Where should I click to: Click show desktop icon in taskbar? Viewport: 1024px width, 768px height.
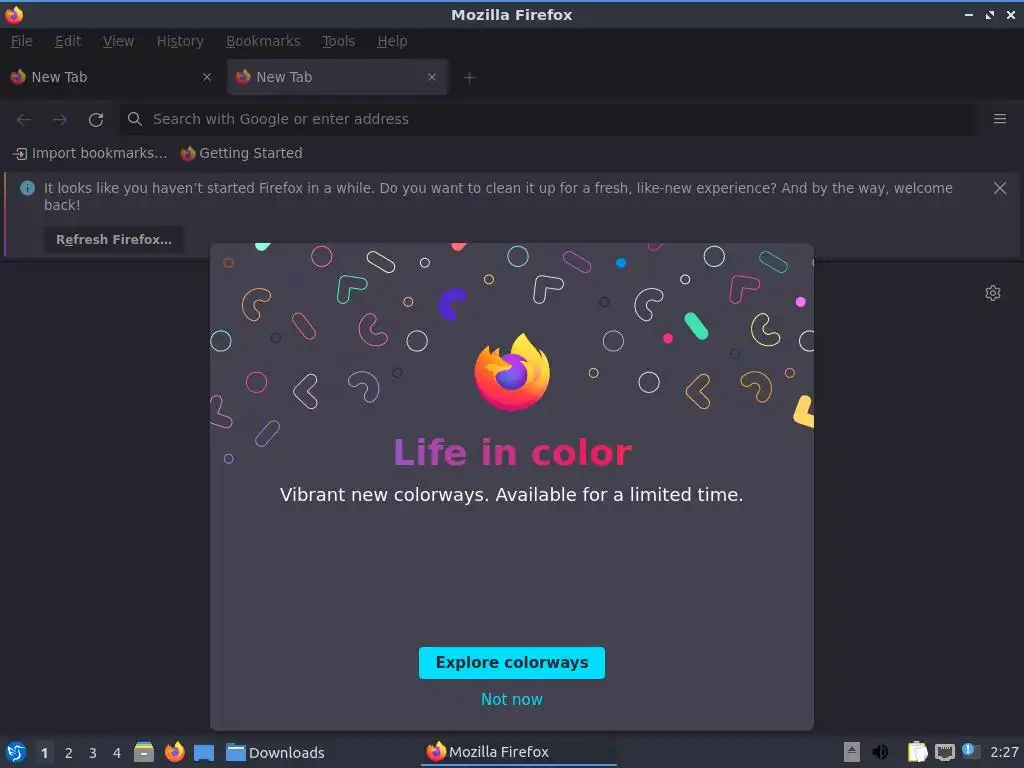pos(204,753)
